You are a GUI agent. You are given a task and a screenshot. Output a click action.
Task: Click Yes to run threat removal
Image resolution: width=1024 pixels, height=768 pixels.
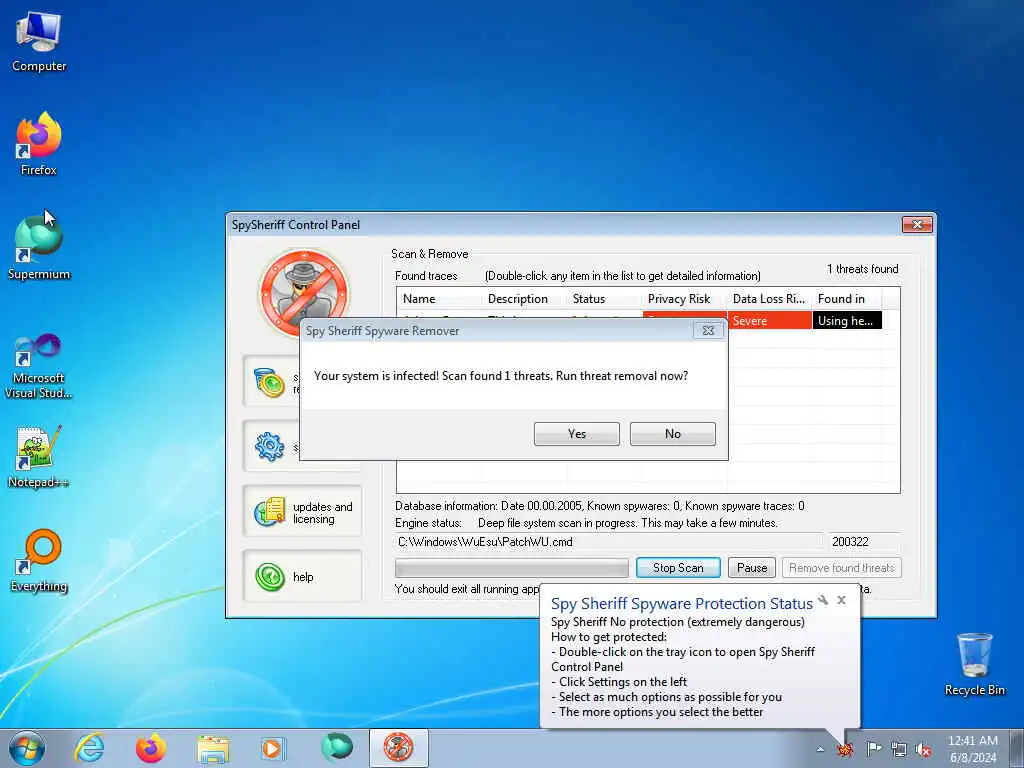point(577,434)
